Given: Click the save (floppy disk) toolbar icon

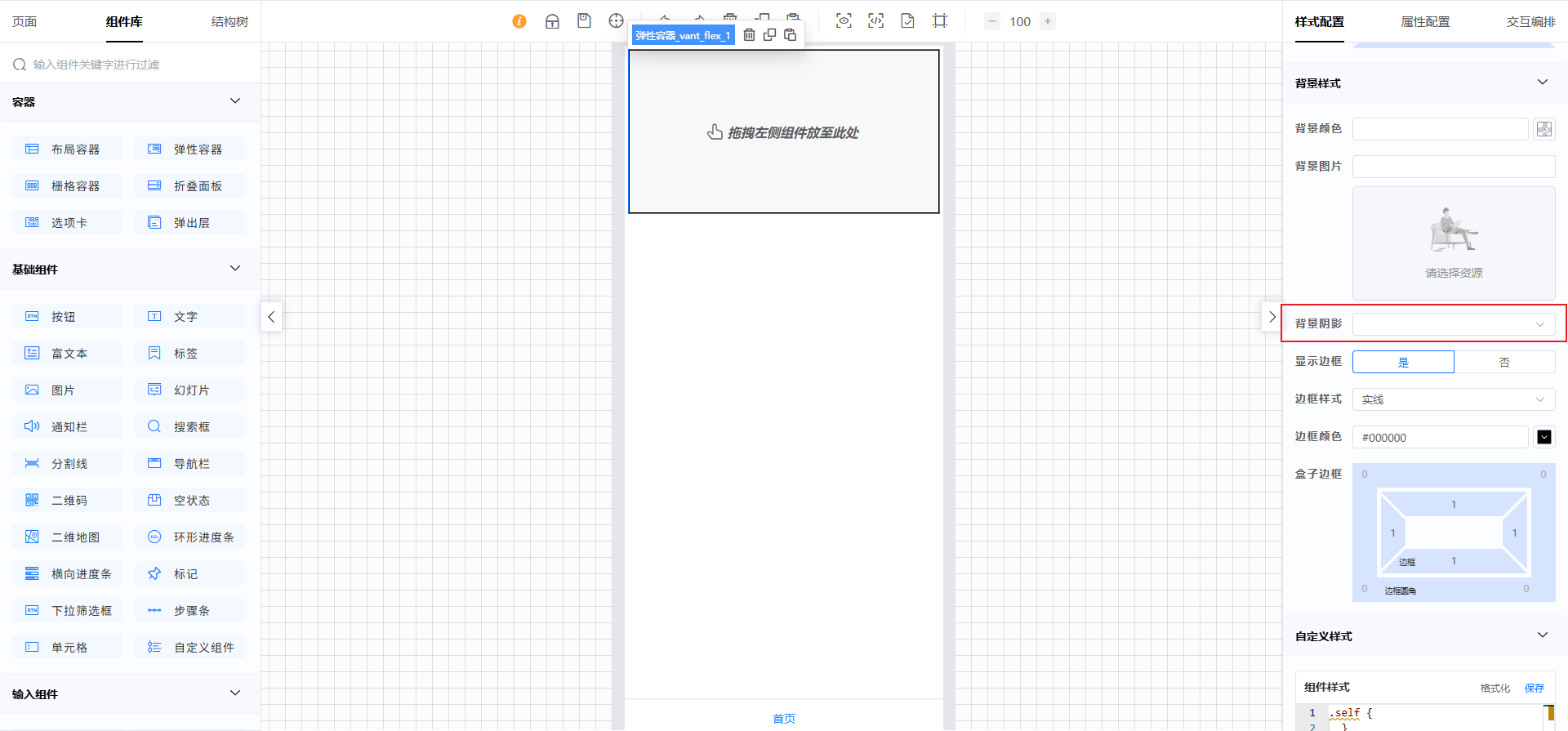Looking at the screenshot, I should [584, 21].
